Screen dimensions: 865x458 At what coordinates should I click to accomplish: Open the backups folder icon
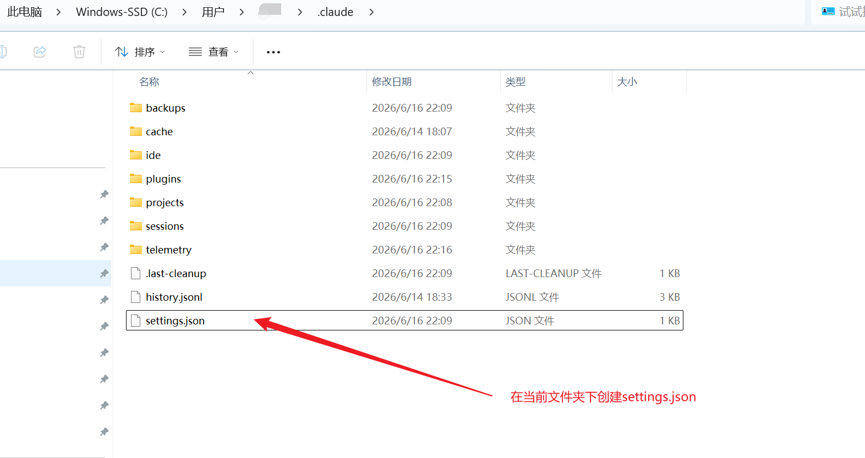click(x=136, y=108)
